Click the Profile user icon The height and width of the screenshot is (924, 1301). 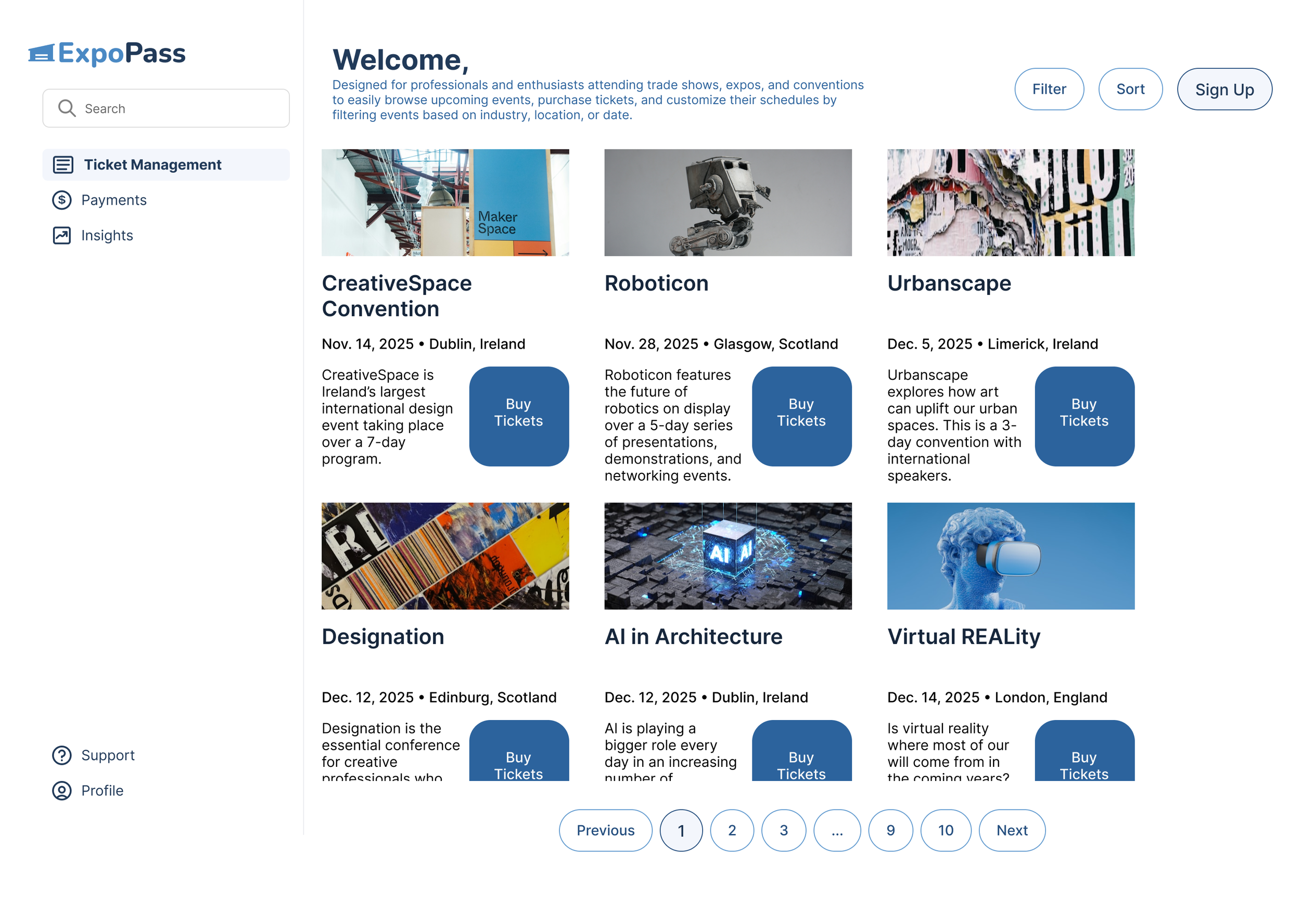[61, 790]
